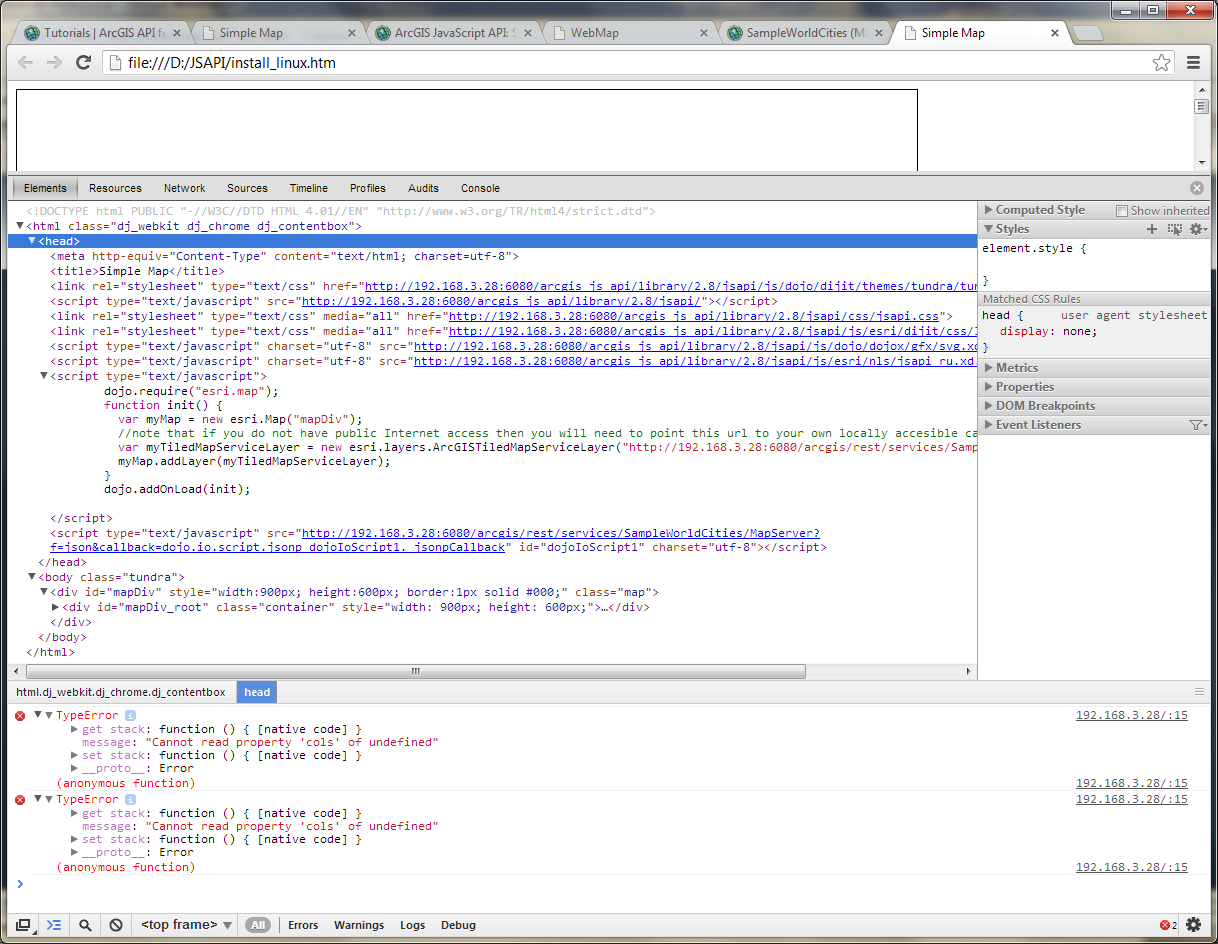Open the Chrome menu hamburger icon
The width and height of the screenshot is (1218, 944).
pyautogui.click(x=1193, y=63)
